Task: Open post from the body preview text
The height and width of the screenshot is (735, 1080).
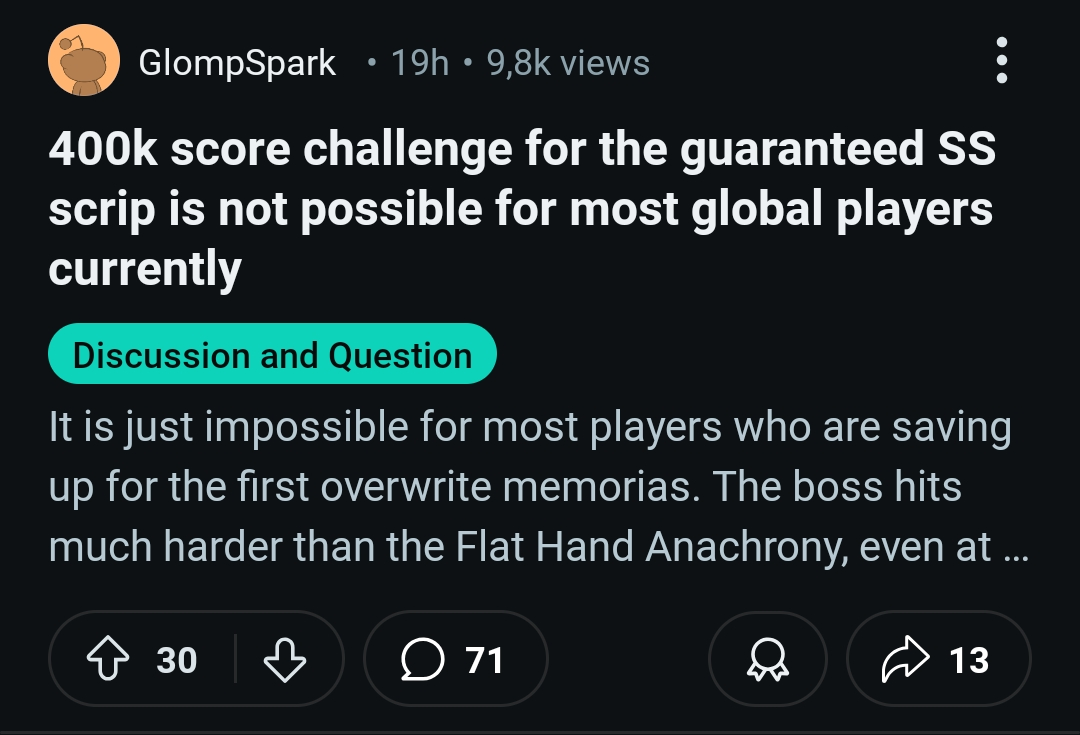Action: [x=537, y=486]
